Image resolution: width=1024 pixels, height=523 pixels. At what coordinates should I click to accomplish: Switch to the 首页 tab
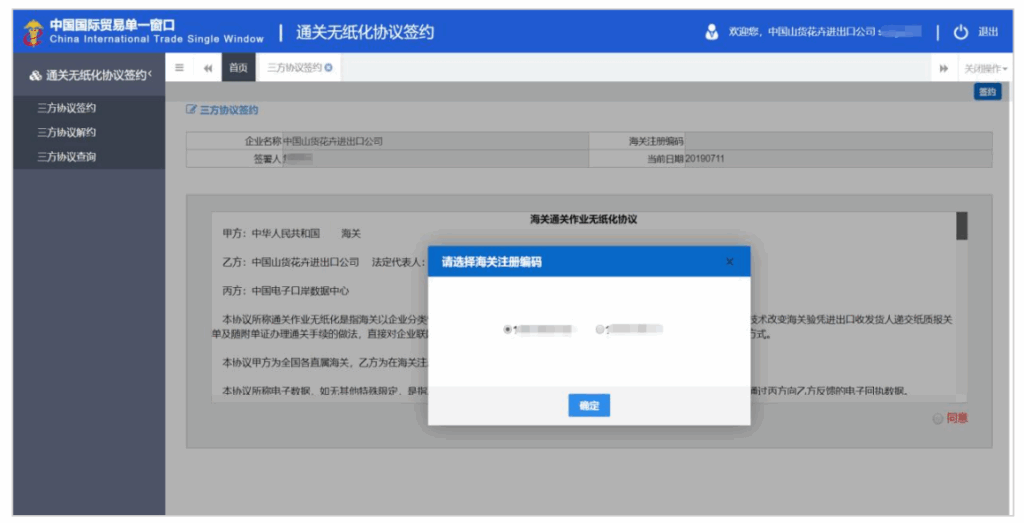(238, 68)
